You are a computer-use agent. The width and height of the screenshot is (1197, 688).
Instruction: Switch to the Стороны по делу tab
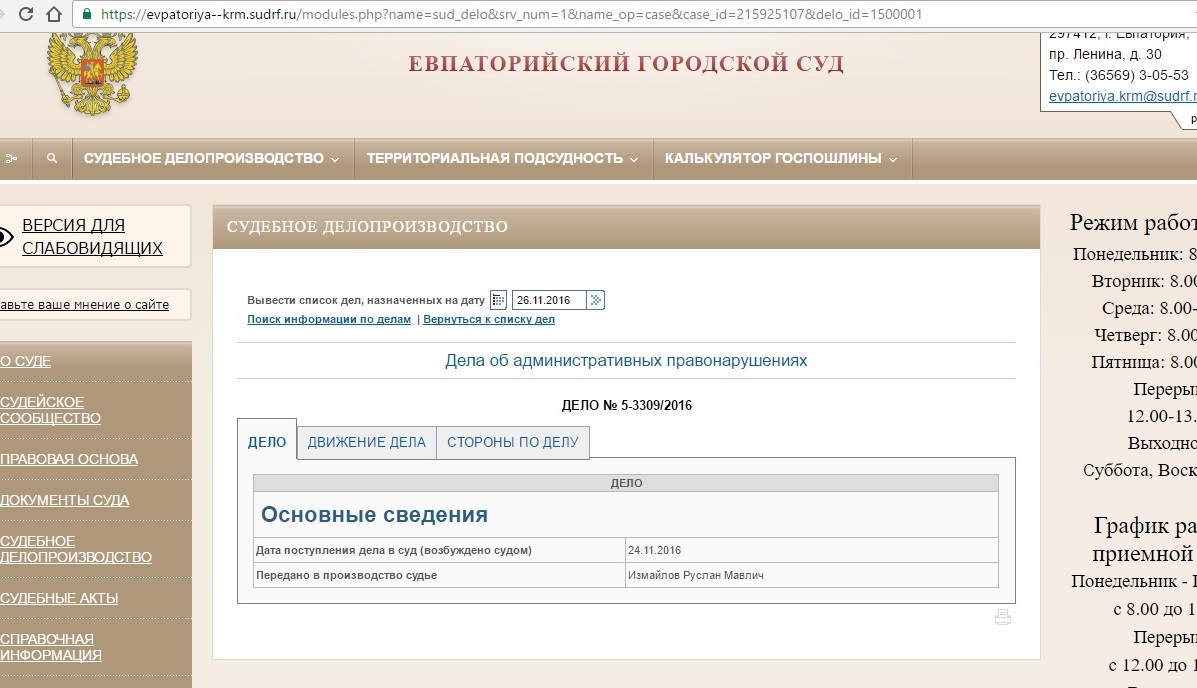coord(513,442)
